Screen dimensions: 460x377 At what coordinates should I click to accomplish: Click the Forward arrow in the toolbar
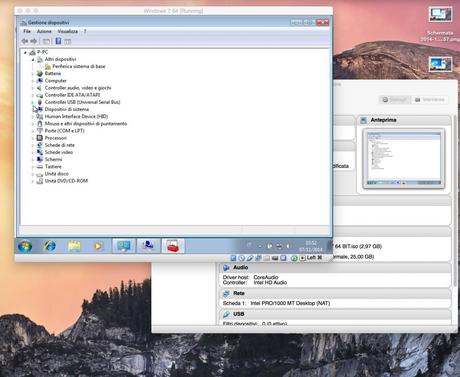pyautogui.click(x=33, y=41)
